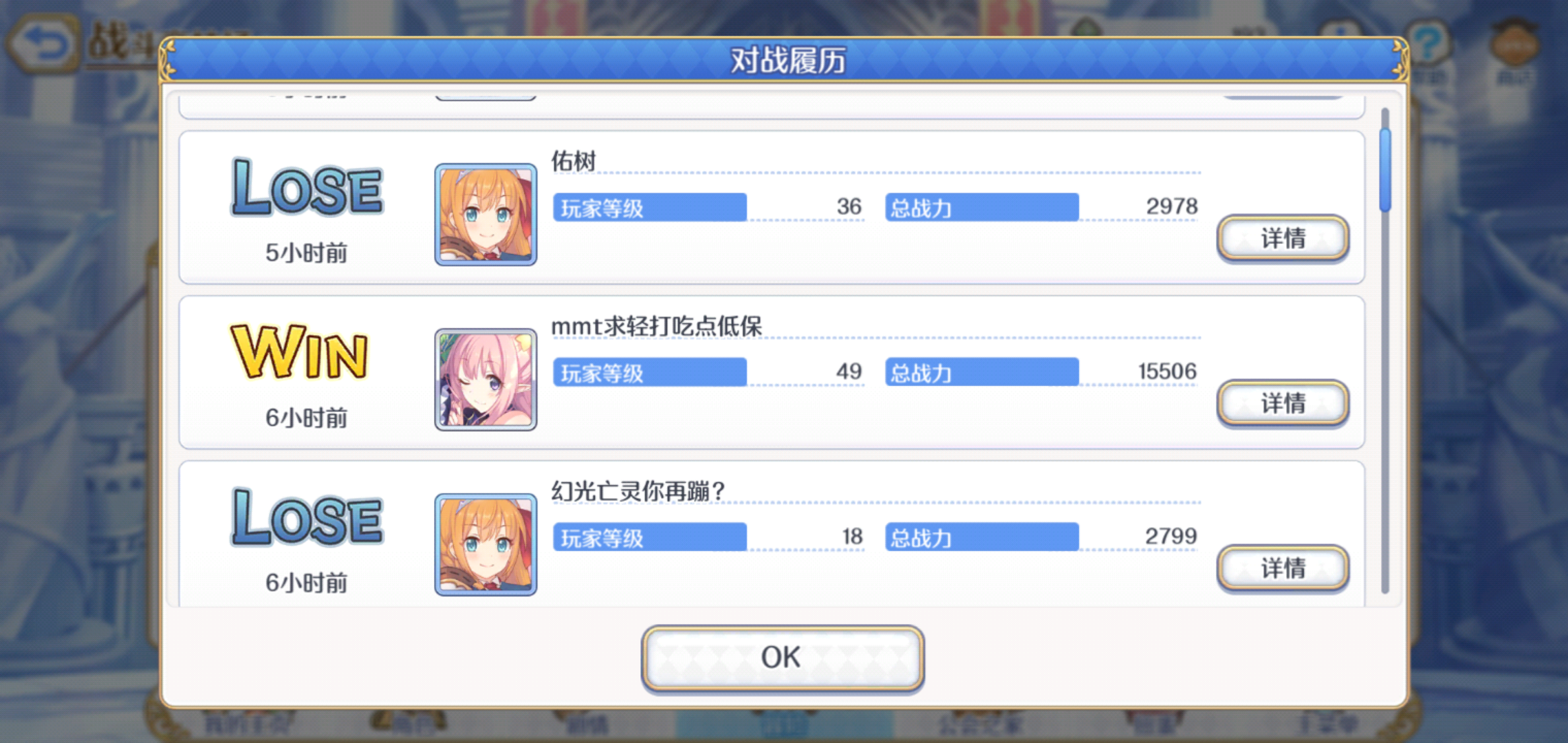Click the LOSE result label from 6小时前
Image resolution: width=1568 pixels, height=743 pixels.
coord(307,517)
